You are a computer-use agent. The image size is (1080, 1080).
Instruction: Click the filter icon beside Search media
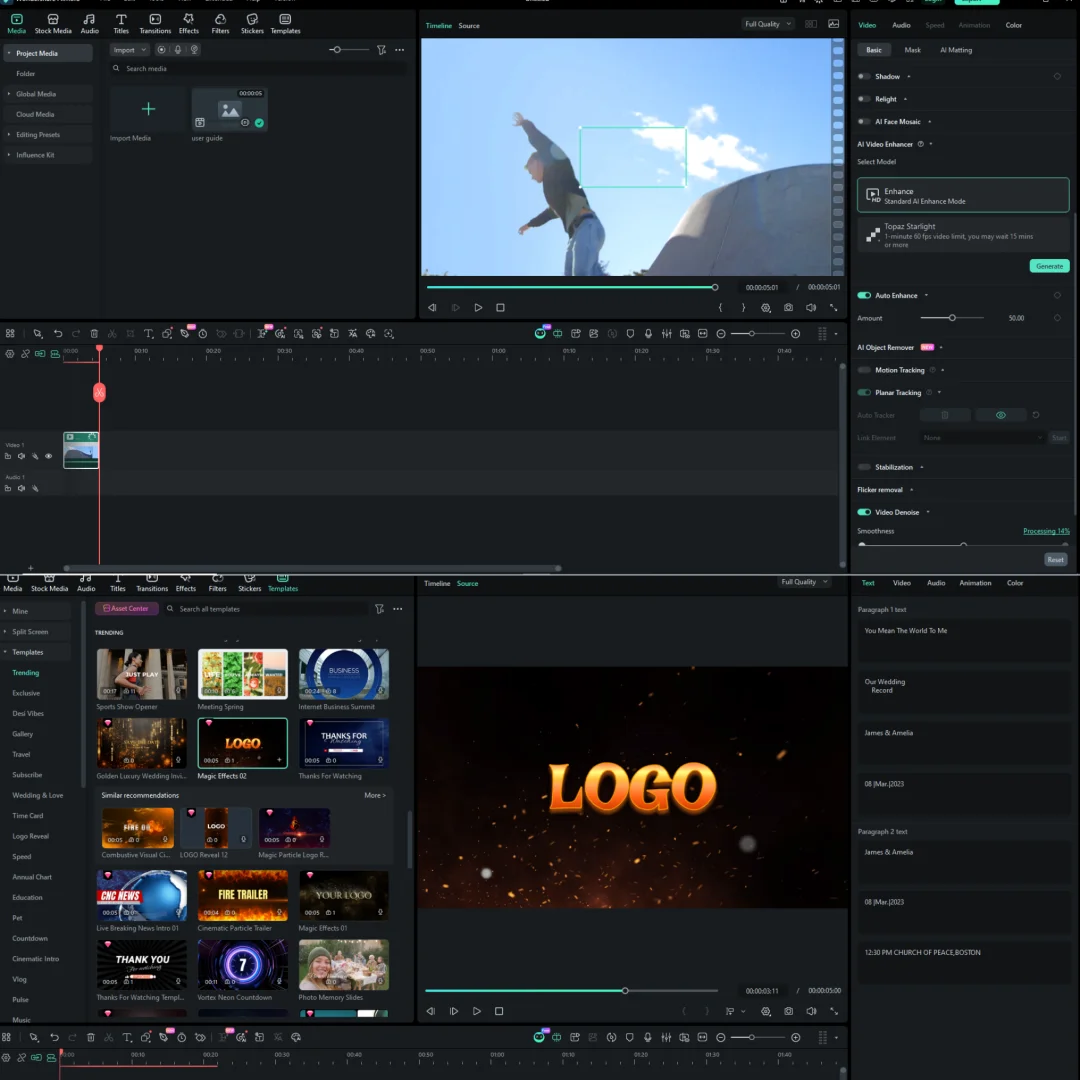(381, 50)
